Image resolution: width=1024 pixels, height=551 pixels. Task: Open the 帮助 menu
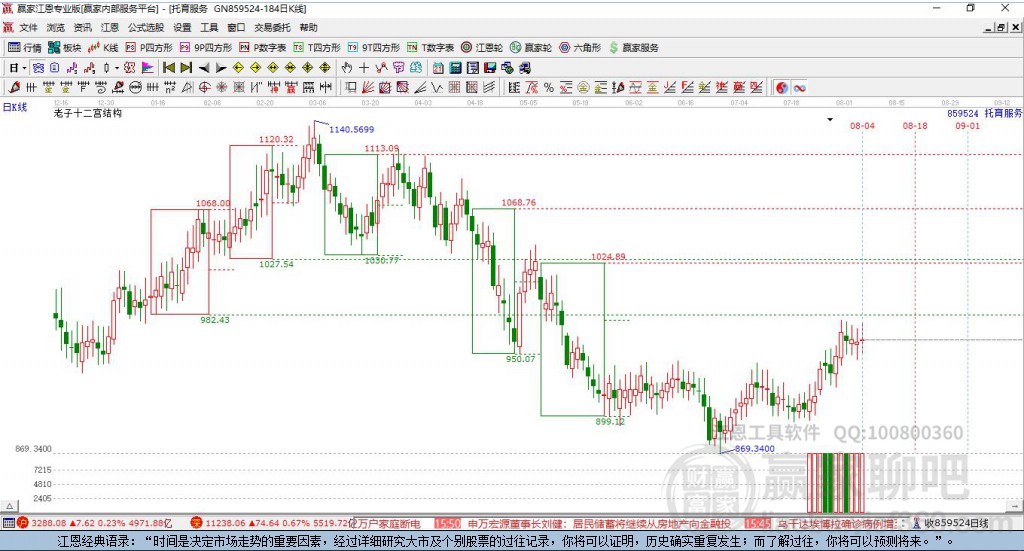[308, 27]
